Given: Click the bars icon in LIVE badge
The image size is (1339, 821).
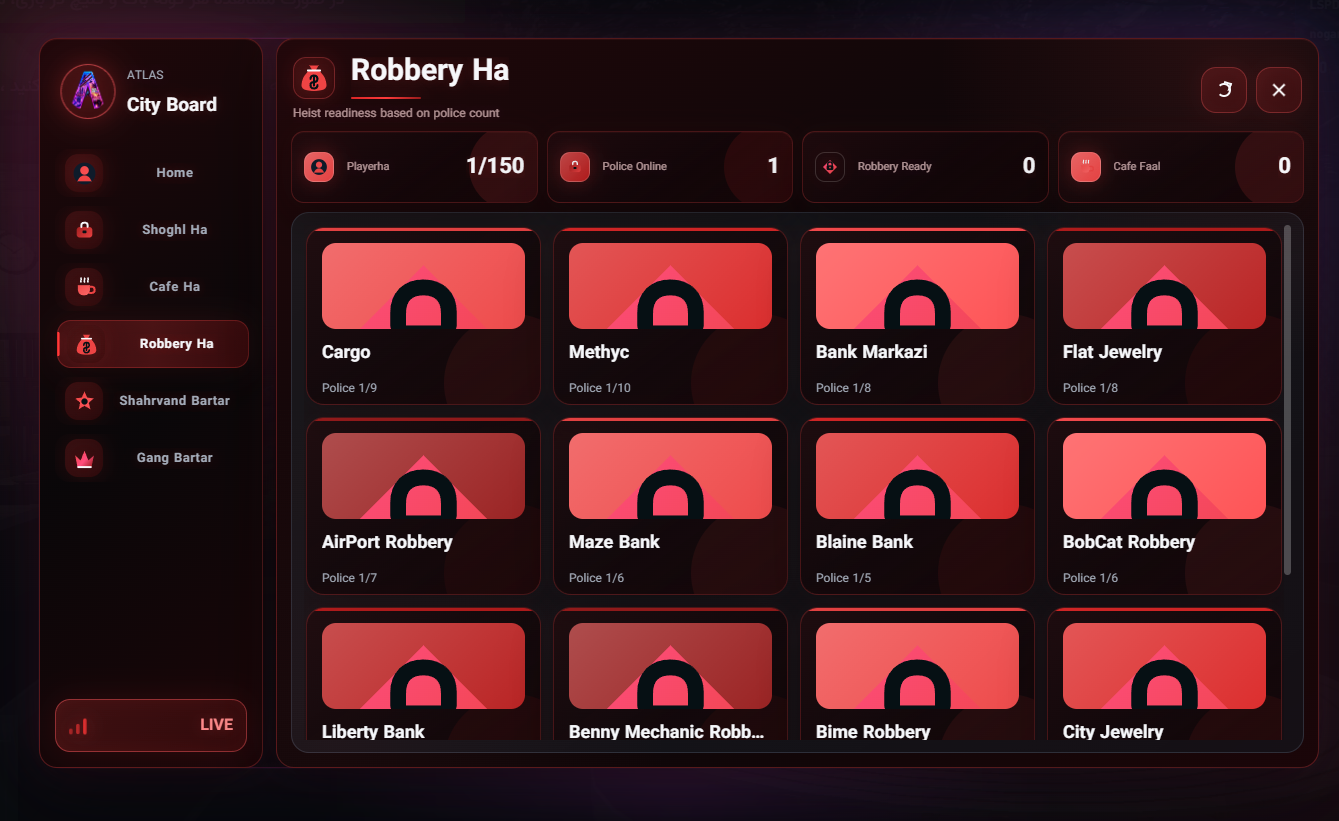Looking at the screenshot, I should point(78,726).
